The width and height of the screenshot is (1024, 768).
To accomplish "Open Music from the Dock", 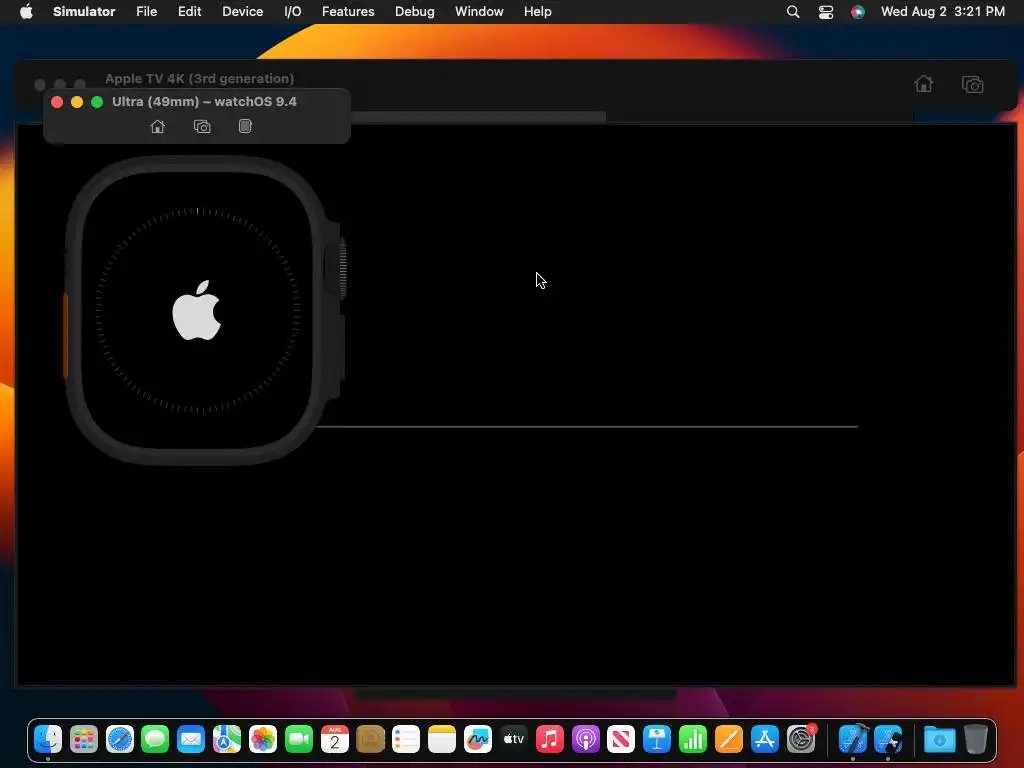I will point(549,739).
